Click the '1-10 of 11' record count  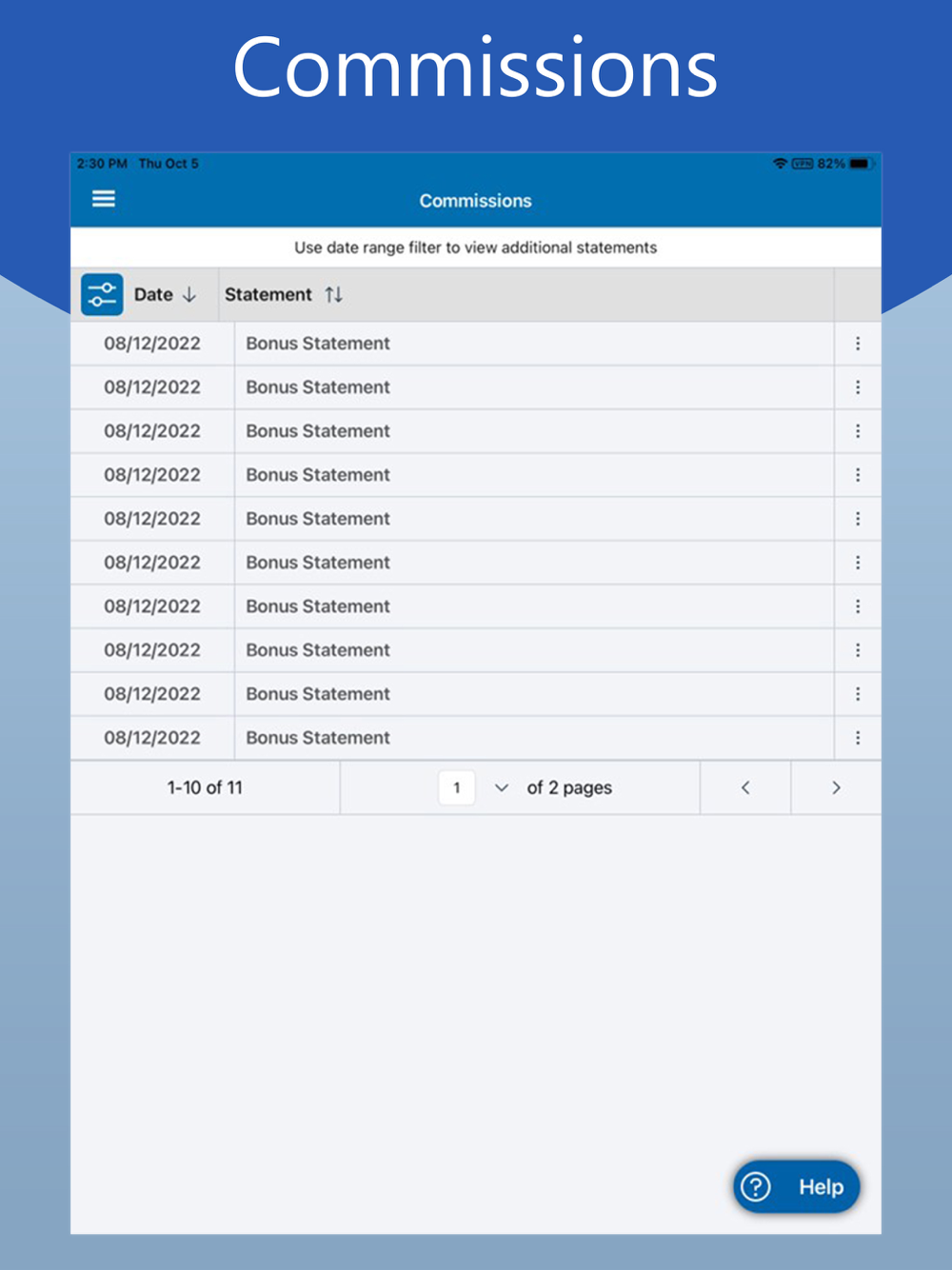pos(205,787)
